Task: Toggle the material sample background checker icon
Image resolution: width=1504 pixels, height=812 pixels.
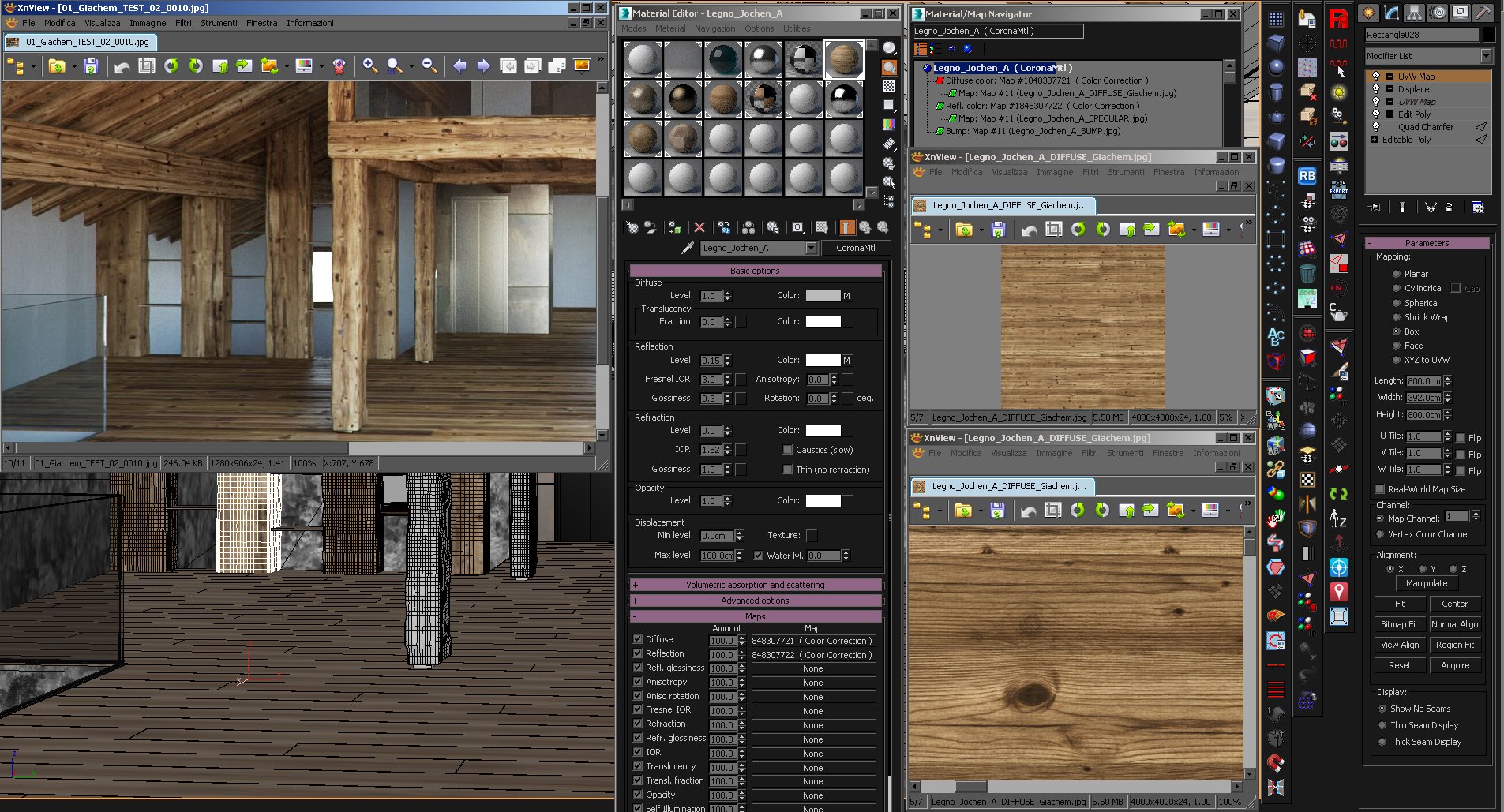Action: 889,86
